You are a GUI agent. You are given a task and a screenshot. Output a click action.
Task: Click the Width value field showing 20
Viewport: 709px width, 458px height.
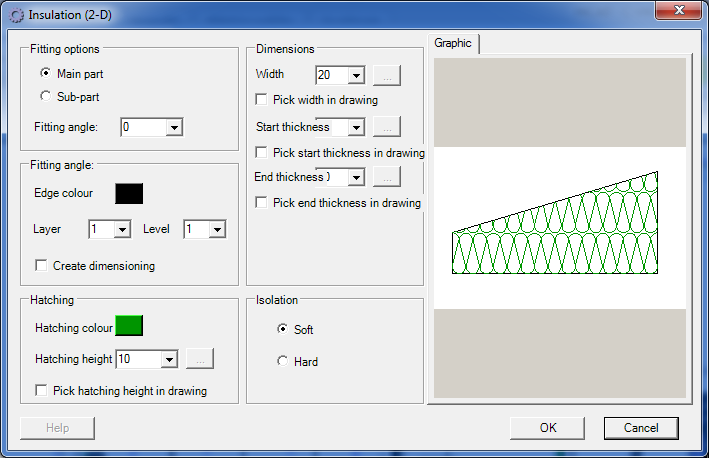pos(332,76)
